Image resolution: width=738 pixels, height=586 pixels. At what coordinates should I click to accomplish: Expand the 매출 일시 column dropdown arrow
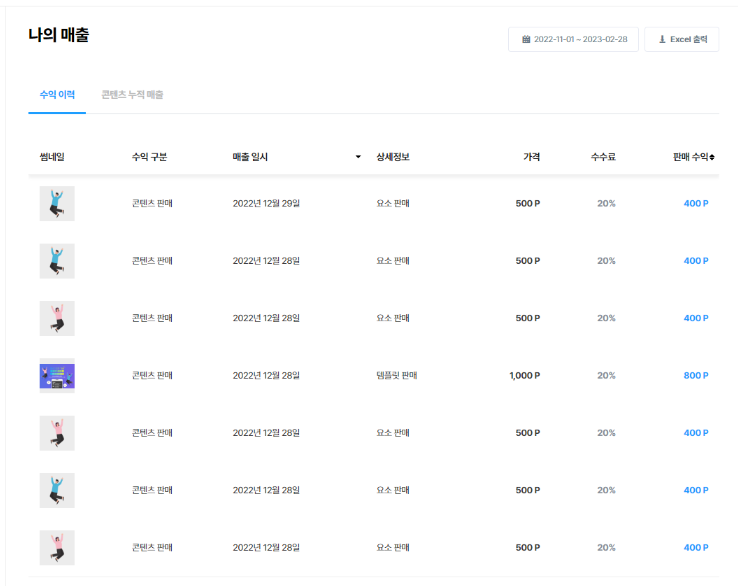pyautogui.click(x=358, y=157)
